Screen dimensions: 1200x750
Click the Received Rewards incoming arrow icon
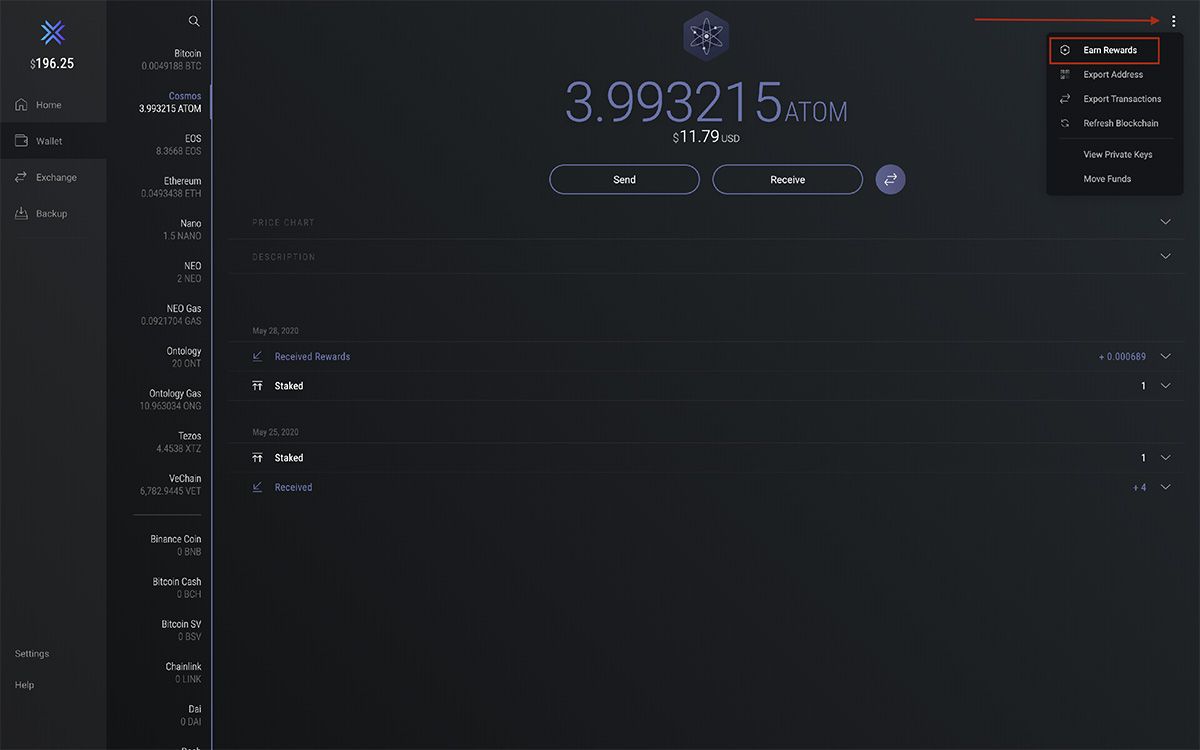(x=257, y=356)
